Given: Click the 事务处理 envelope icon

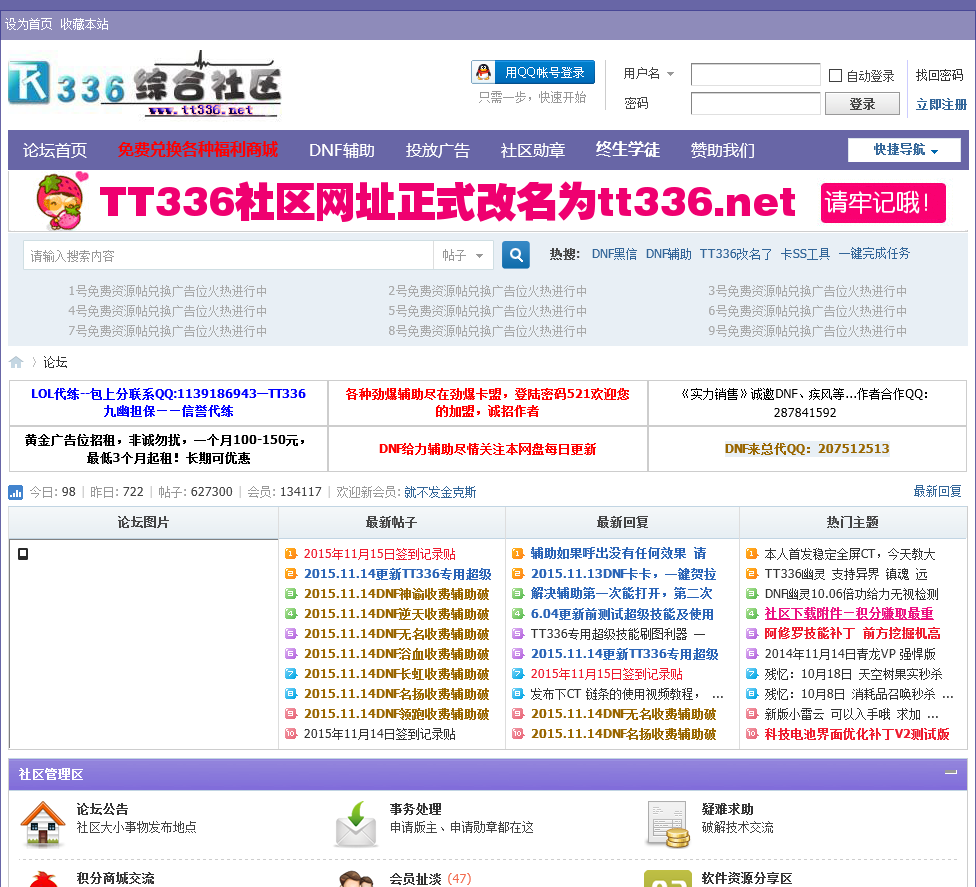Looking at the screenshot, I should pyautogui.click(x=355, y=824).
